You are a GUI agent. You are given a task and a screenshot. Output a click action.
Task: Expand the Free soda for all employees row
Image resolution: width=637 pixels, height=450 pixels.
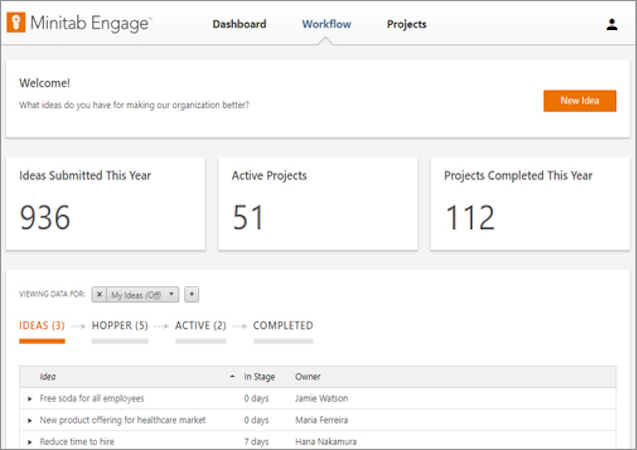point(30,398)
